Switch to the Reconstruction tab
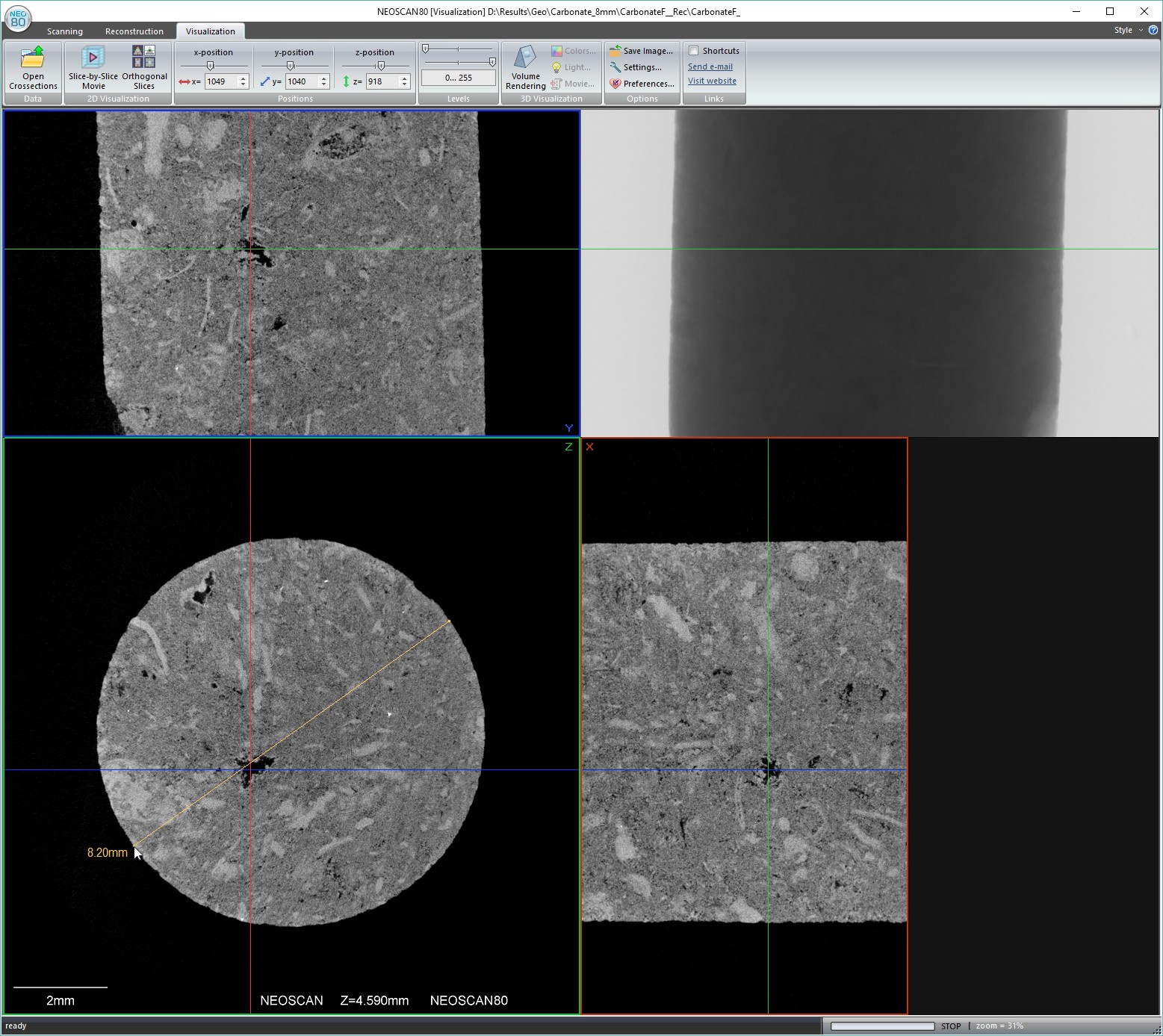Viewport: 1163px width, 1036px height. coord(134,31)
